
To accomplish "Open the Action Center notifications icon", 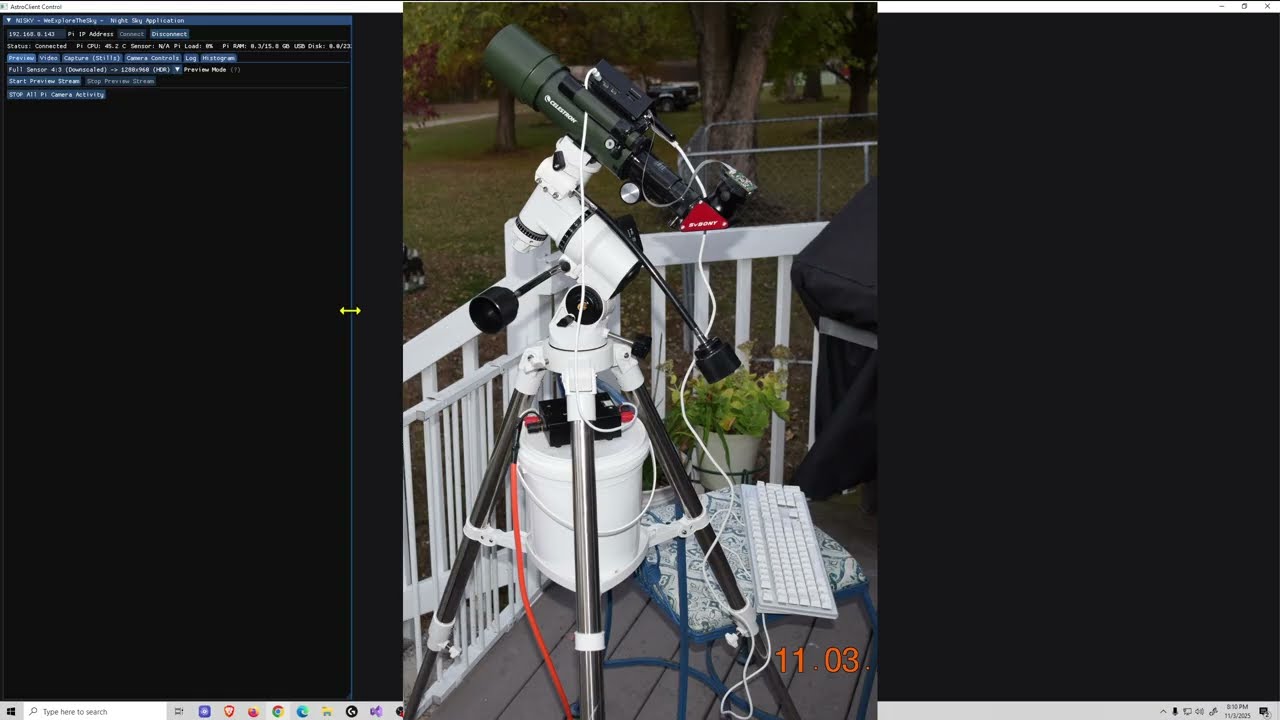I will click(x=1264, y=711).
